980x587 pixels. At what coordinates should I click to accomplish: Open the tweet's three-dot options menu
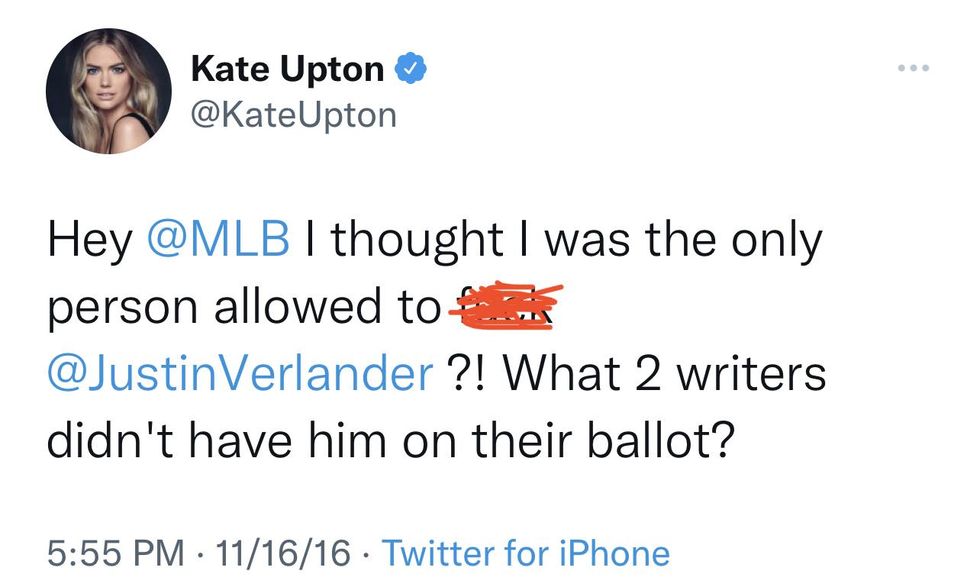(913, 67)
